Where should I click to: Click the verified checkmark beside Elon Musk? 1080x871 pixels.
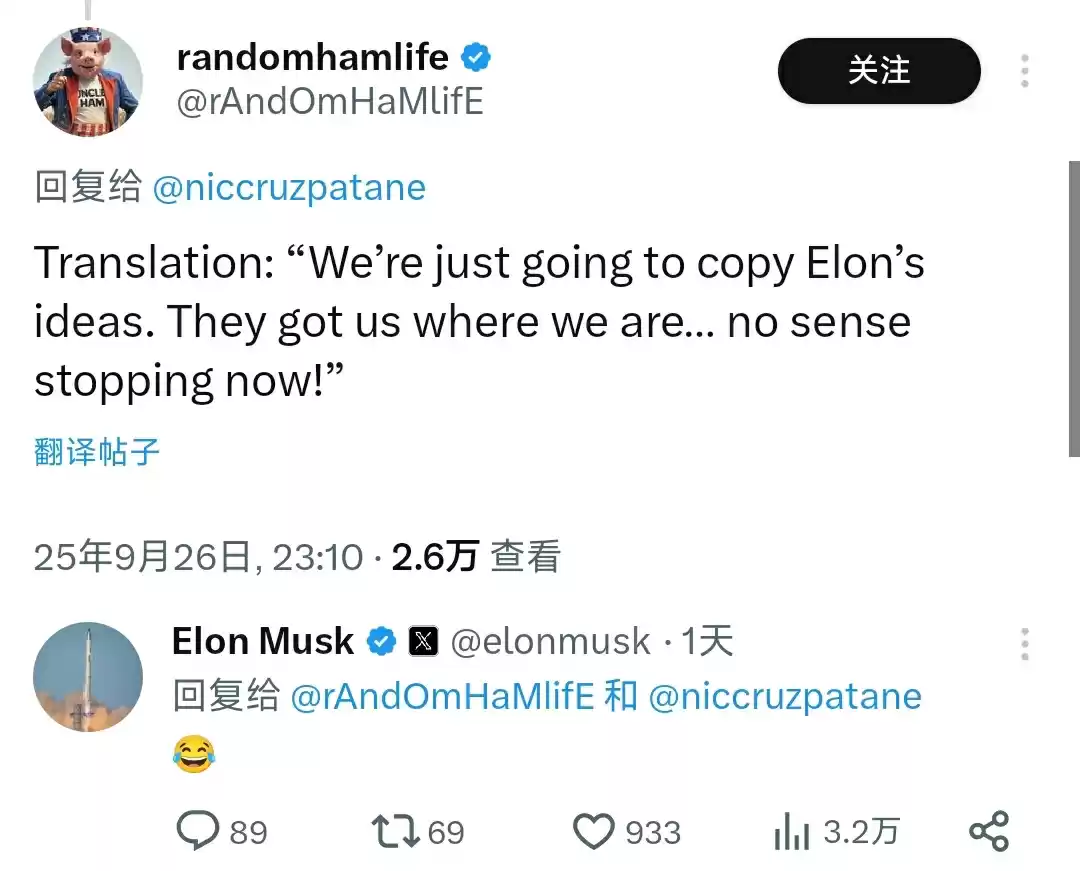click(381, 641)
